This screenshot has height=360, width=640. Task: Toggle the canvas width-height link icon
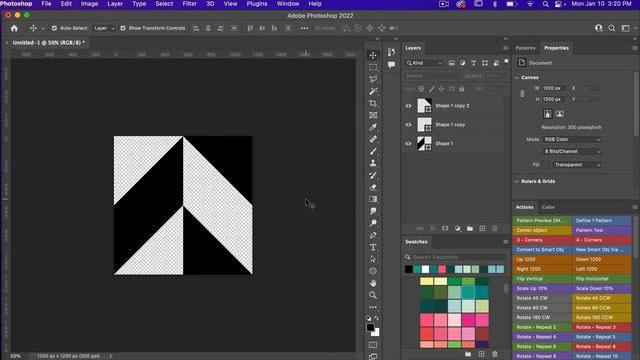click(522, 94)
